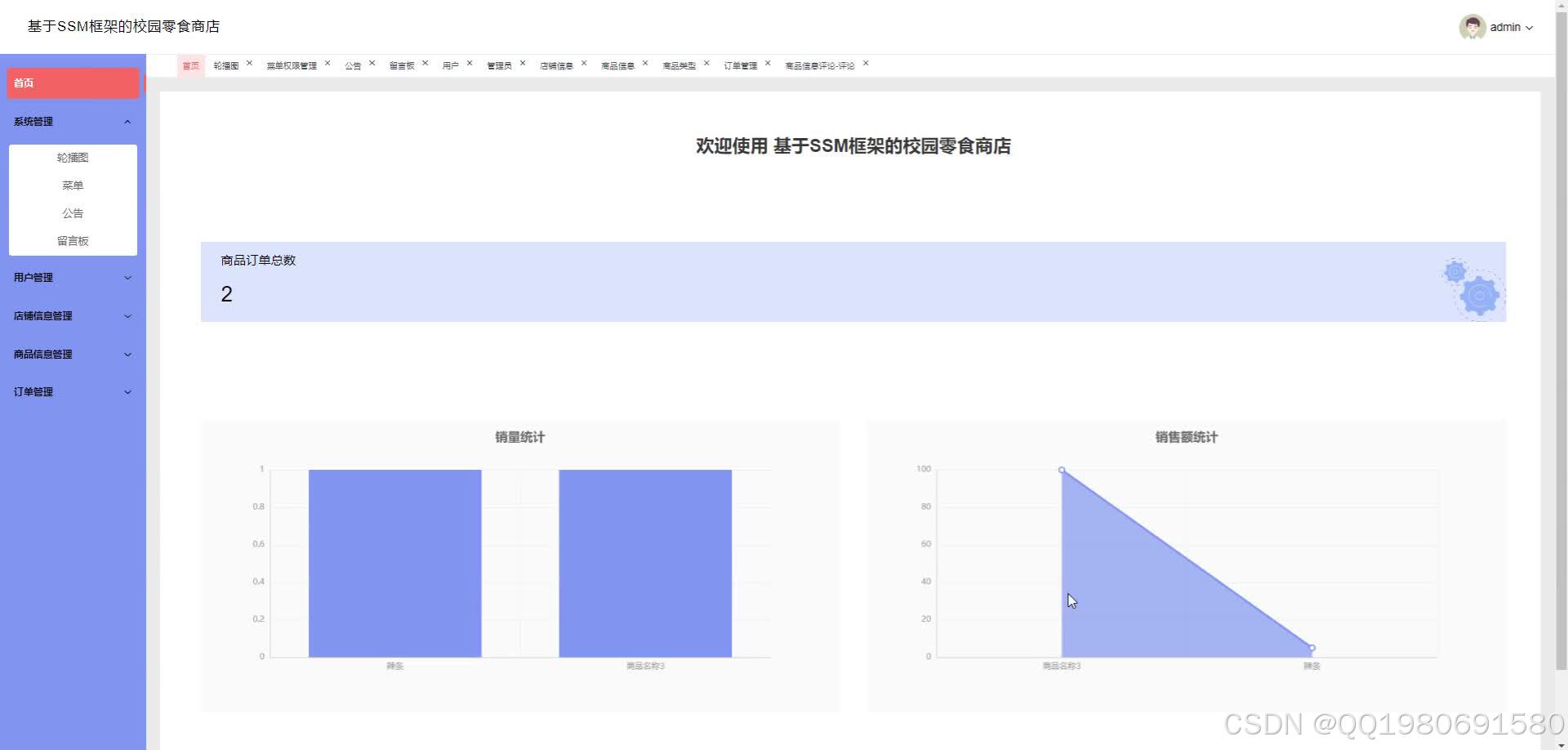The height and width of the screenshot is (750, 1568).
Task: Expand the 商品信息管理 sidebar menu
Action: pyautogui.click(x=72, y=354)
